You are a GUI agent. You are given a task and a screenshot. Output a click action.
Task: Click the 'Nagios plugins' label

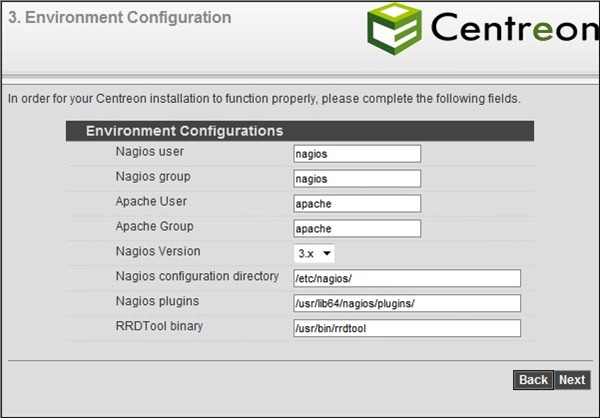(157, 301)
